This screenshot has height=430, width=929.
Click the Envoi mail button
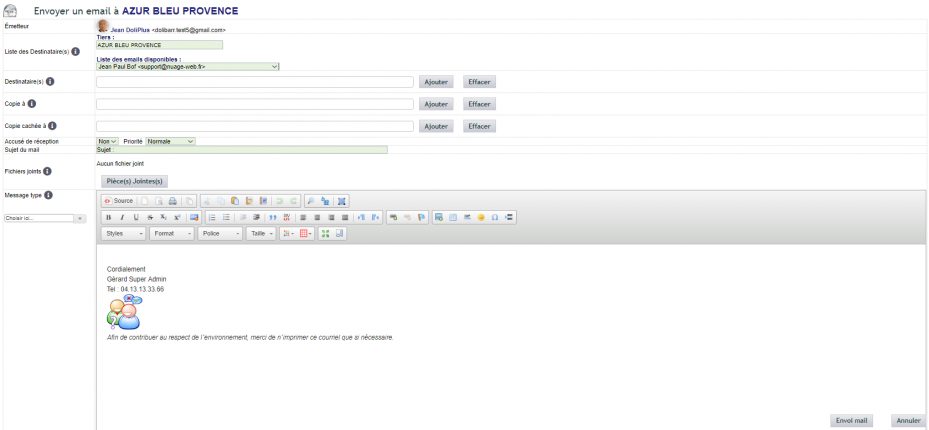pyautogui.click(x=851, y=421)
